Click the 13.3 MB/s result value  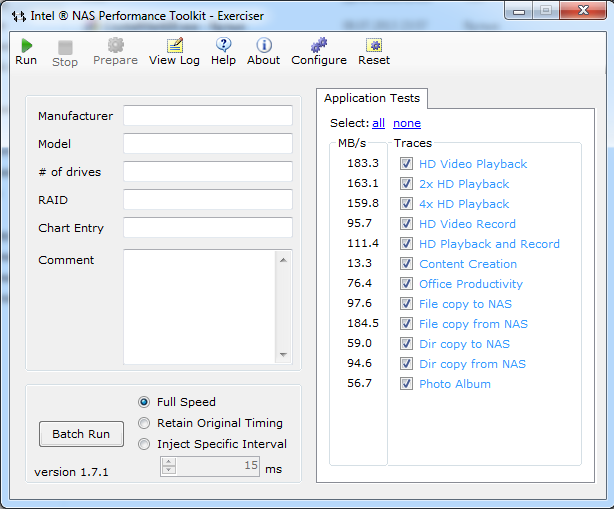tap(359, 263)
